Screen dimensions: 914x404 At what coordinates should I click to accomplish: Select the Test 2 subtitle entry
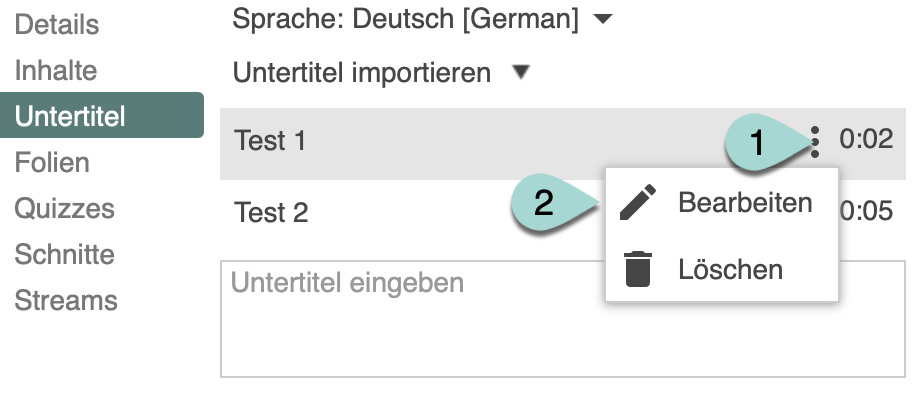click(x=271, y=213)
